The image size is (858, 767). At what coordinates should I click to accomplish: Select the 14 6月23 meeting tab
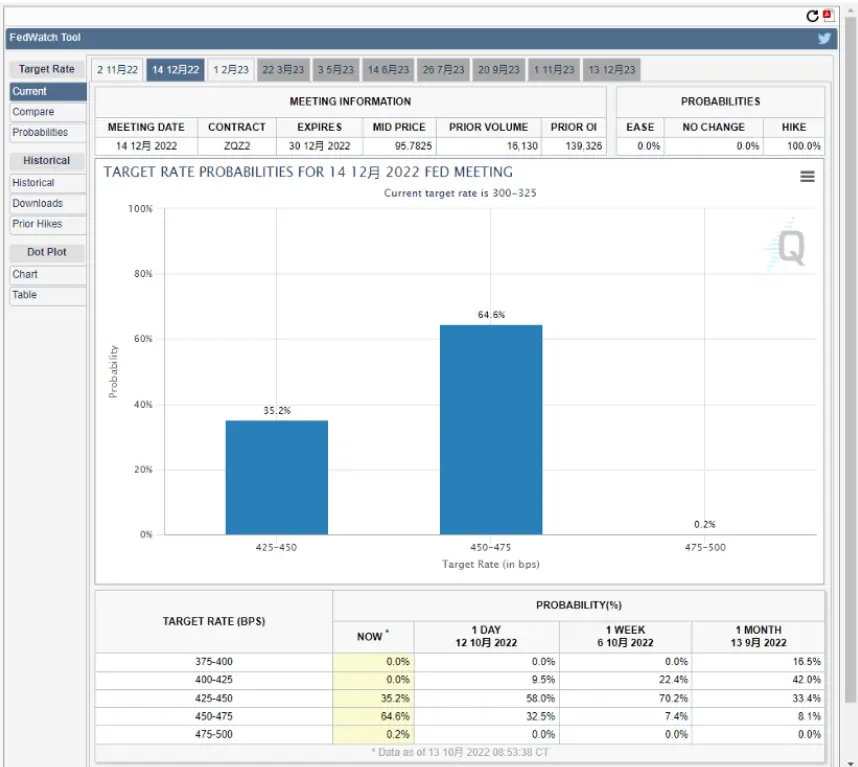(388, 69)
